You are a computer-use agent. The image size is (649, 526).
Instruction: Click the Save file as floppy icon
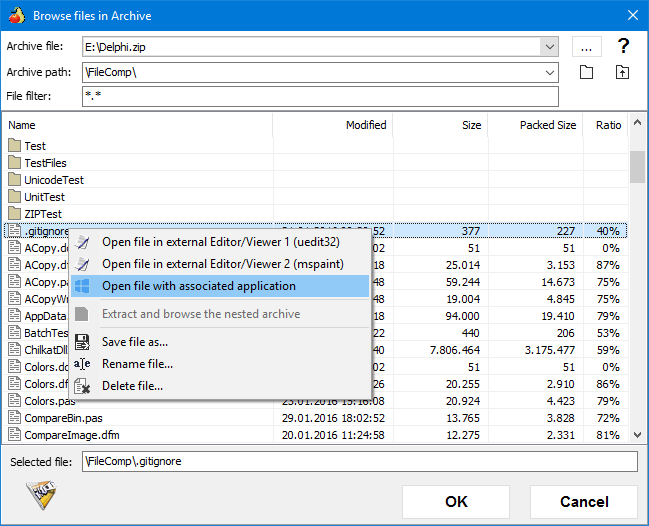tap(83, 342)
